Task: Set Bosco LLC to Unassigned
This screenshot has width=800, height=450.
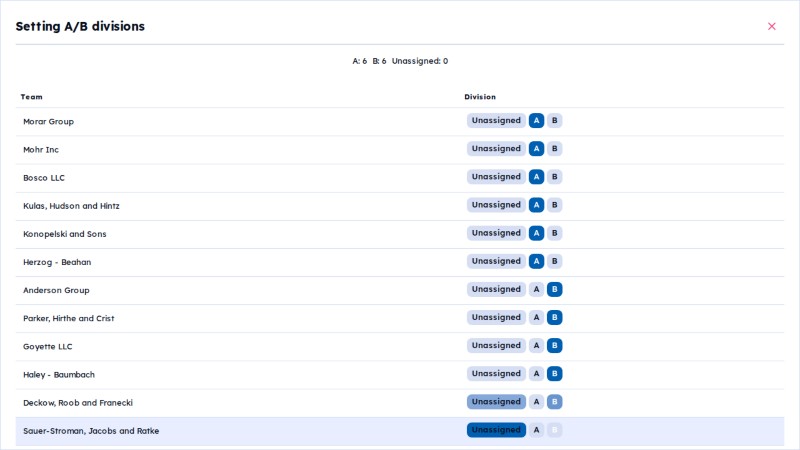Action: click(496, 177)
